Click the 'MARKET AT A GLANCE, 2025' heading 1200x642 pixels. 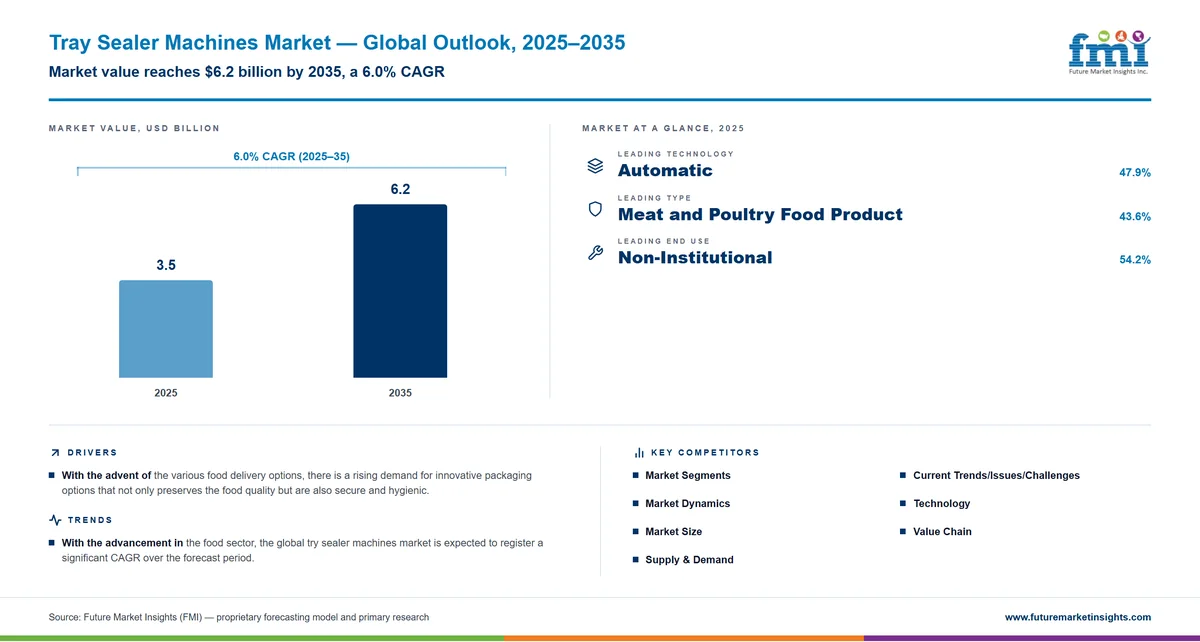coord(663,128)
